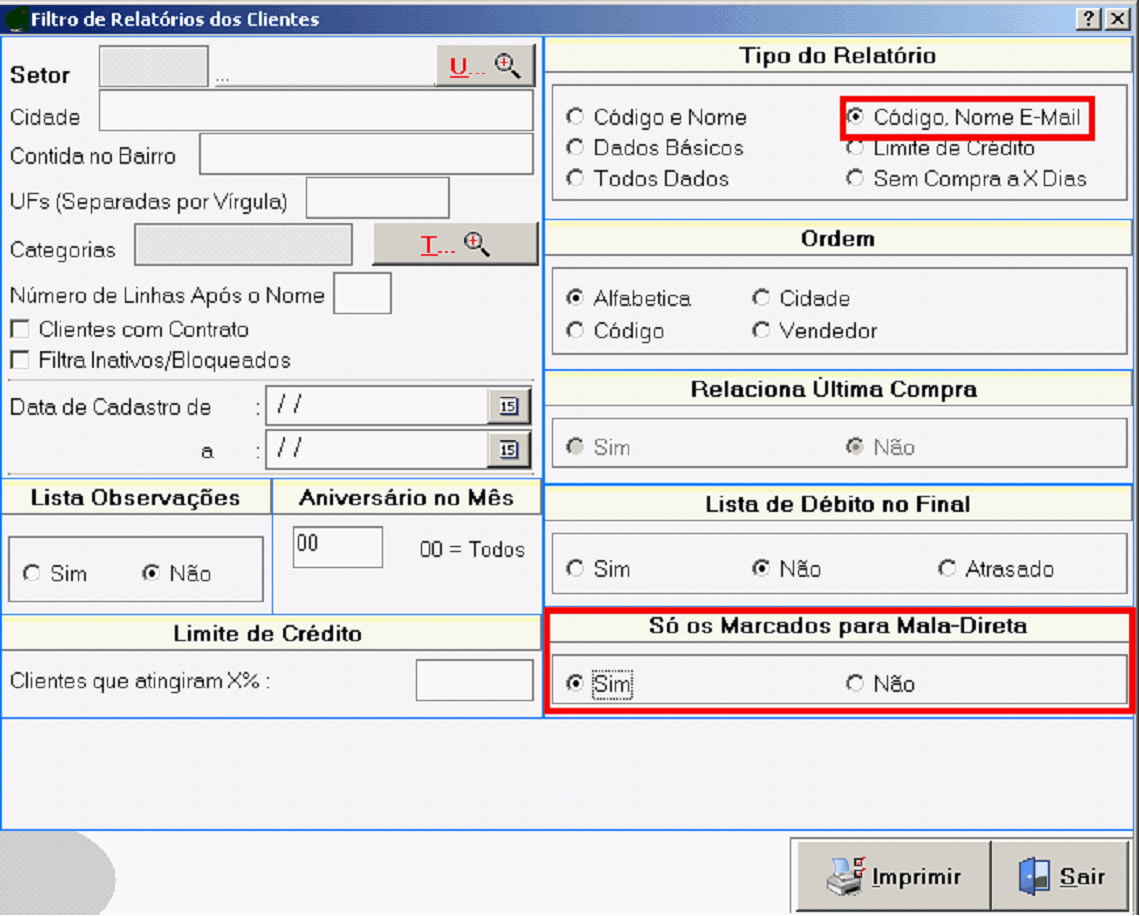This screenshot has height=916, width=1140.
Task: Order report by Vendedor
Action: [762, 330]
